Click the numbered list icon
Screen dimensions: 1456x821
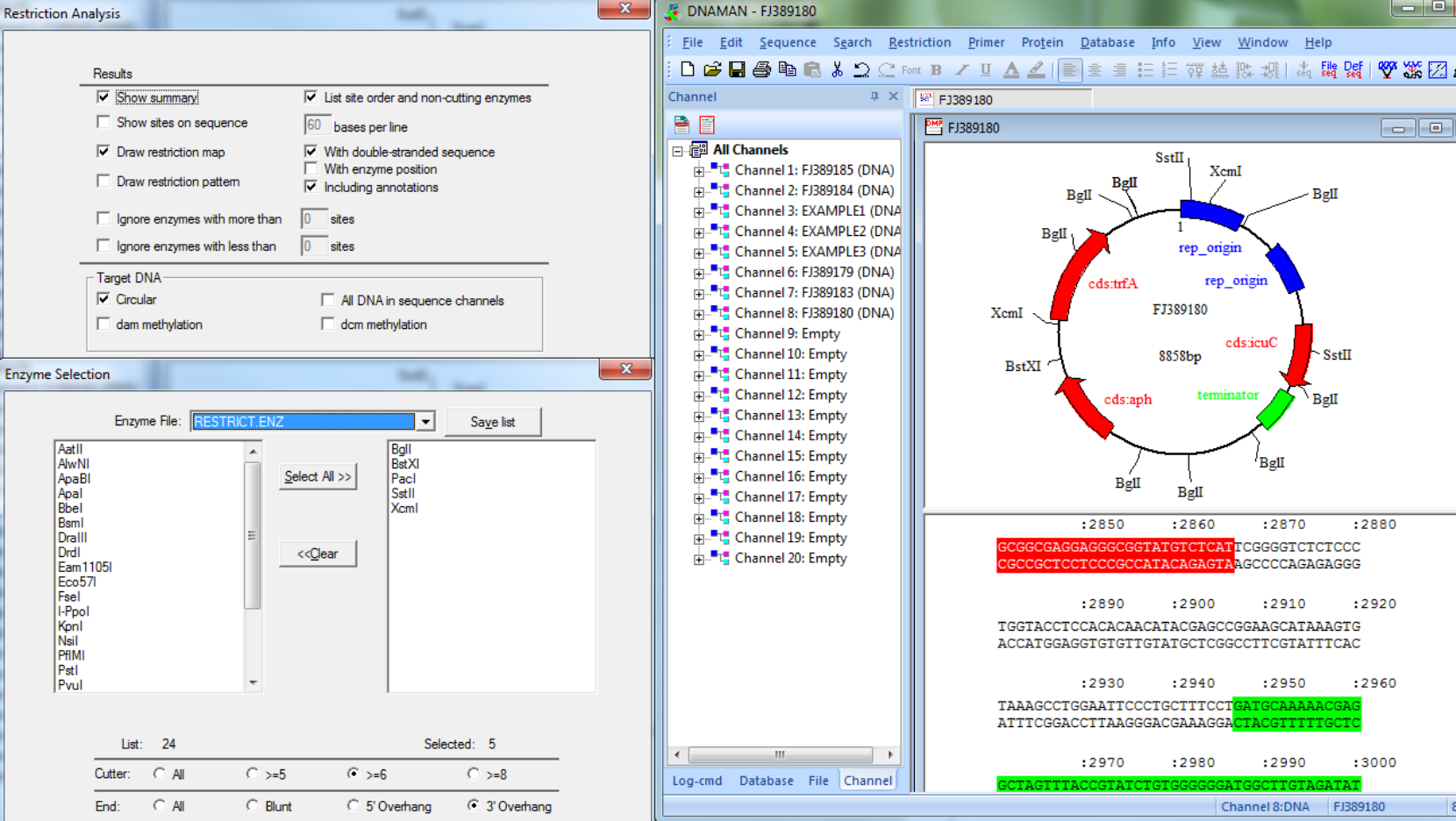click(x=1169, y=69)
